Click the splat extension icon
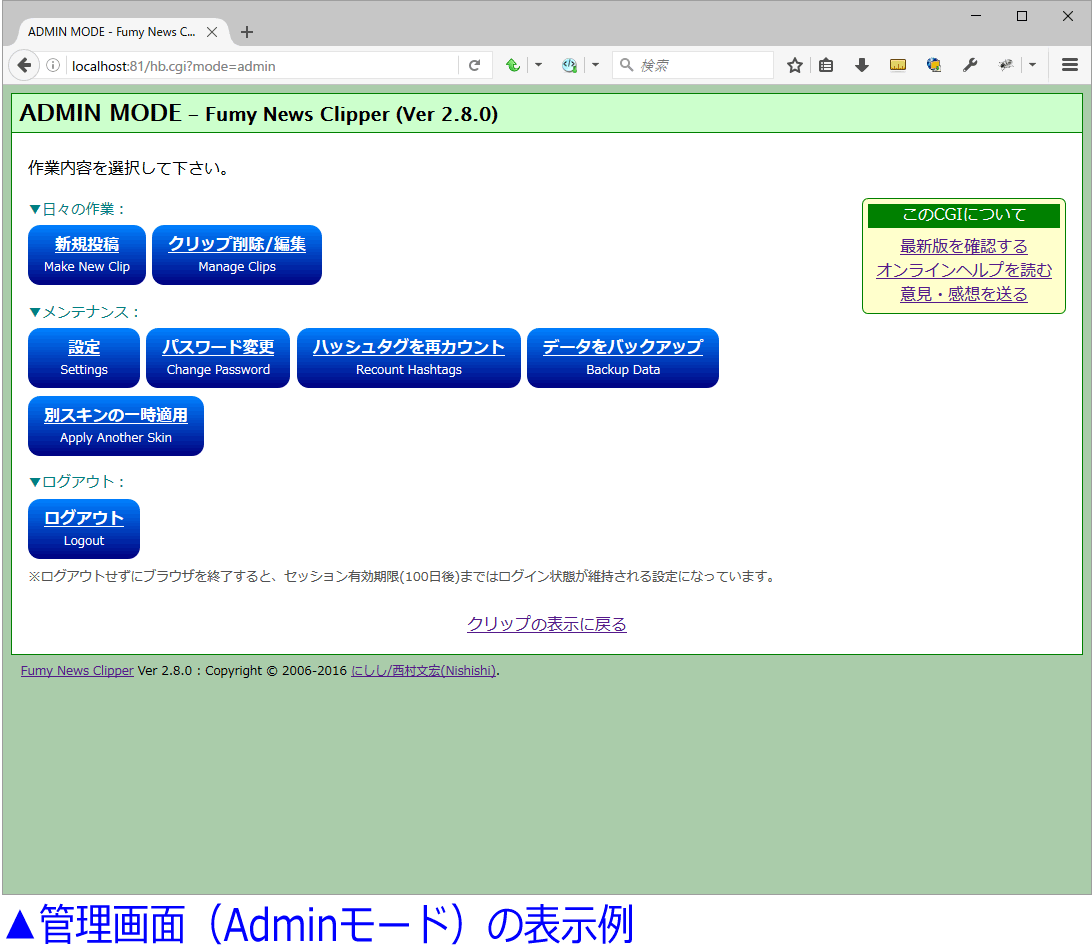1092x945 pixels. pos(1006,65)
